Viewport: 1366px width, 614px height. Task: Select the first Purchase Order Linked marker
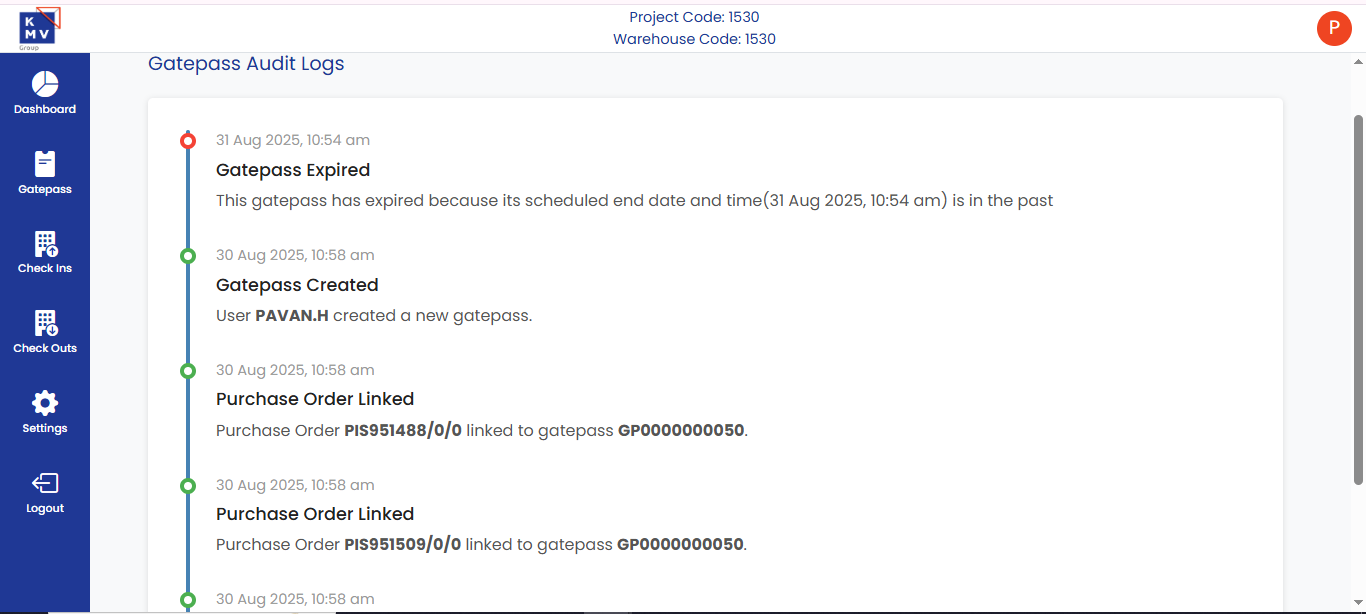[188, 371]
